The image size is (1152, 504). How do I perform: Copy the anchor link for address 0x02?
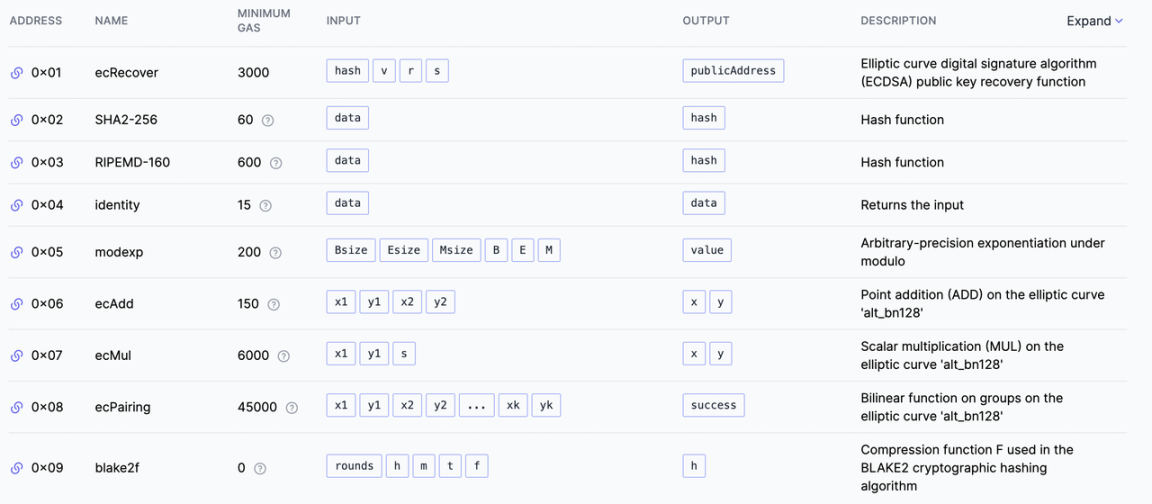(17, 120)
